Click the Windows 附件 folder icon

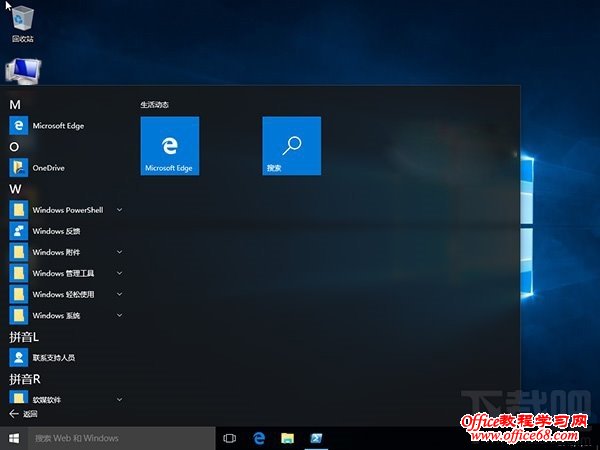pos(18,252)
